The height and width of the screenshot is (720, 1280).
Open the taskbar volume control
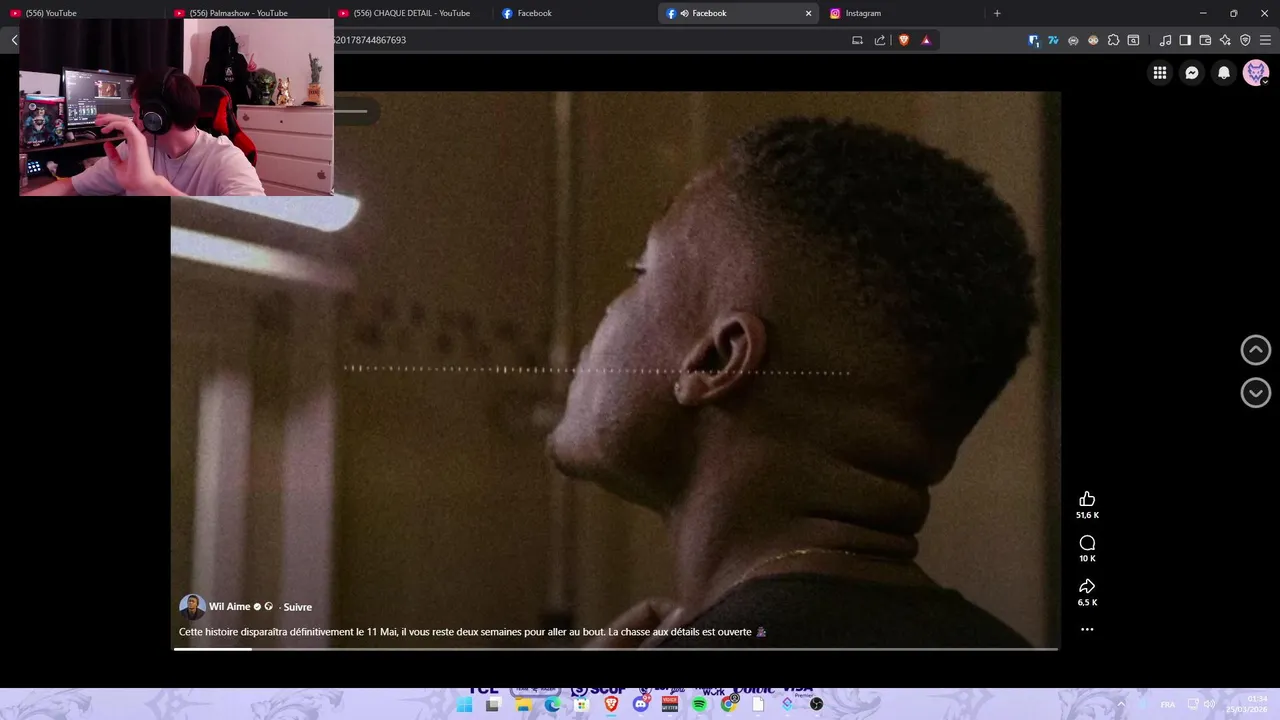coord(1209,704)
